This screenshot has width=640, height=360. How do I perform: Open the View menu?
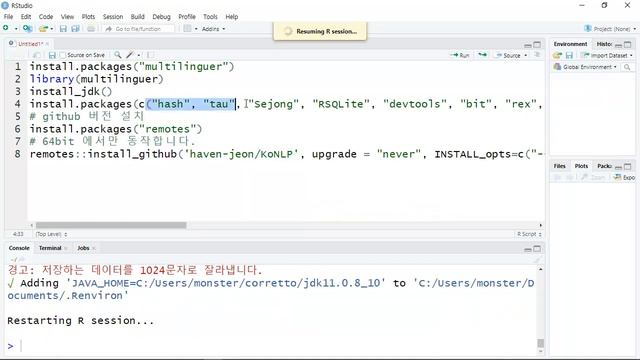[x=67, y=17]
